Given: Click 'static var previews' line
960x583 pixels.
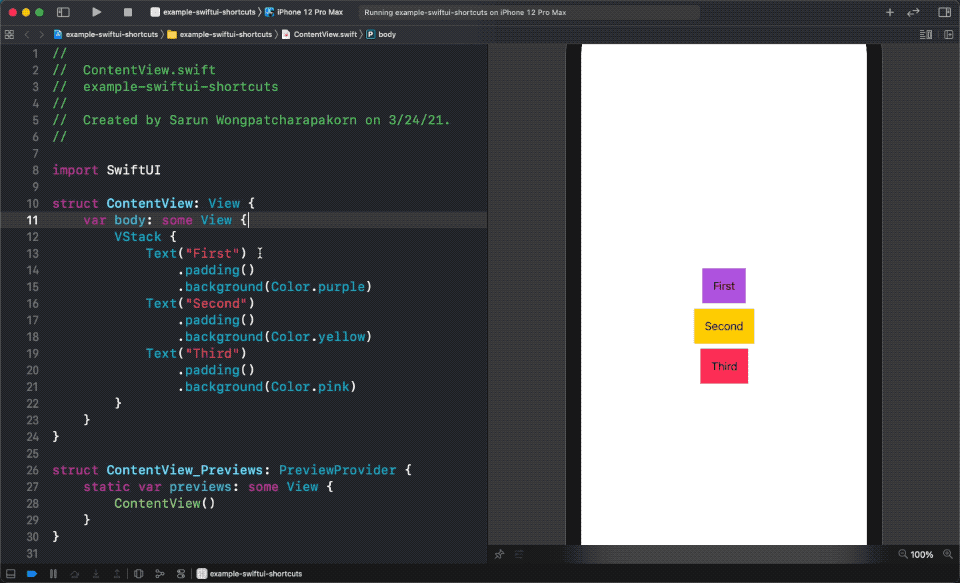Looking at the screenshot, I should coord(208,487).
